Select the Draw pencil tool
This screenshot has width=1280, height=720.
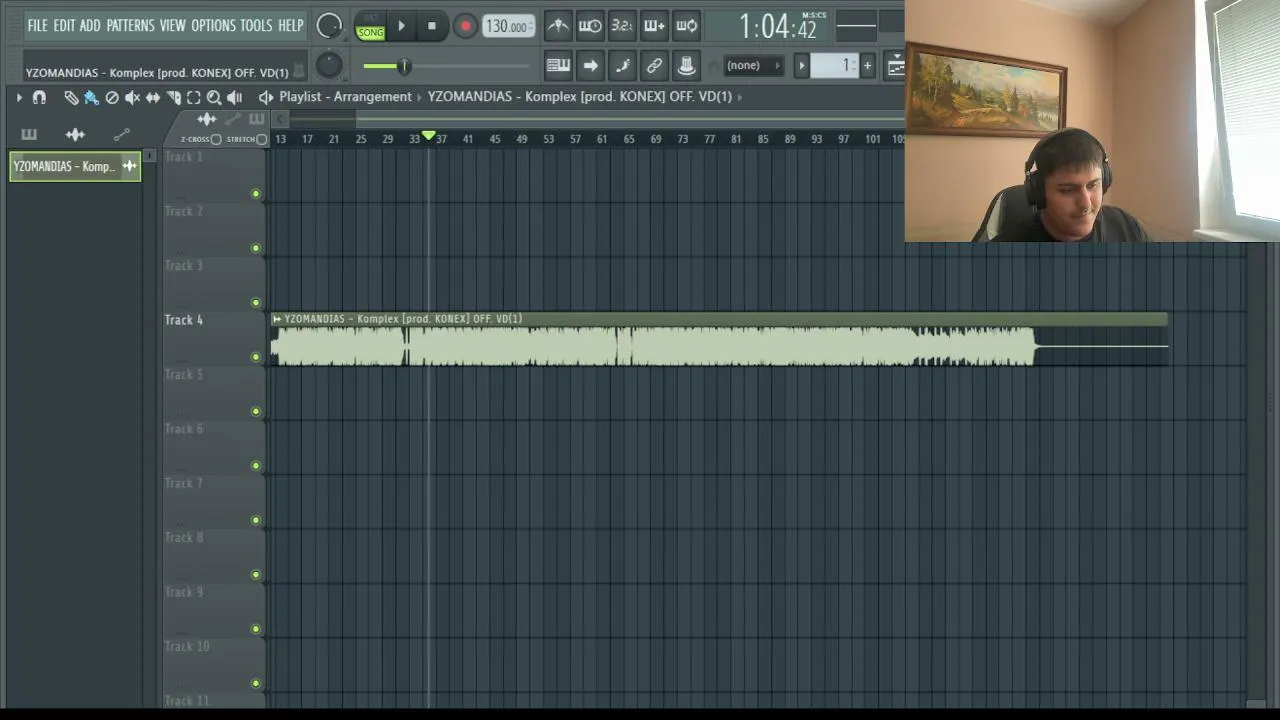[x=71, y=97]
